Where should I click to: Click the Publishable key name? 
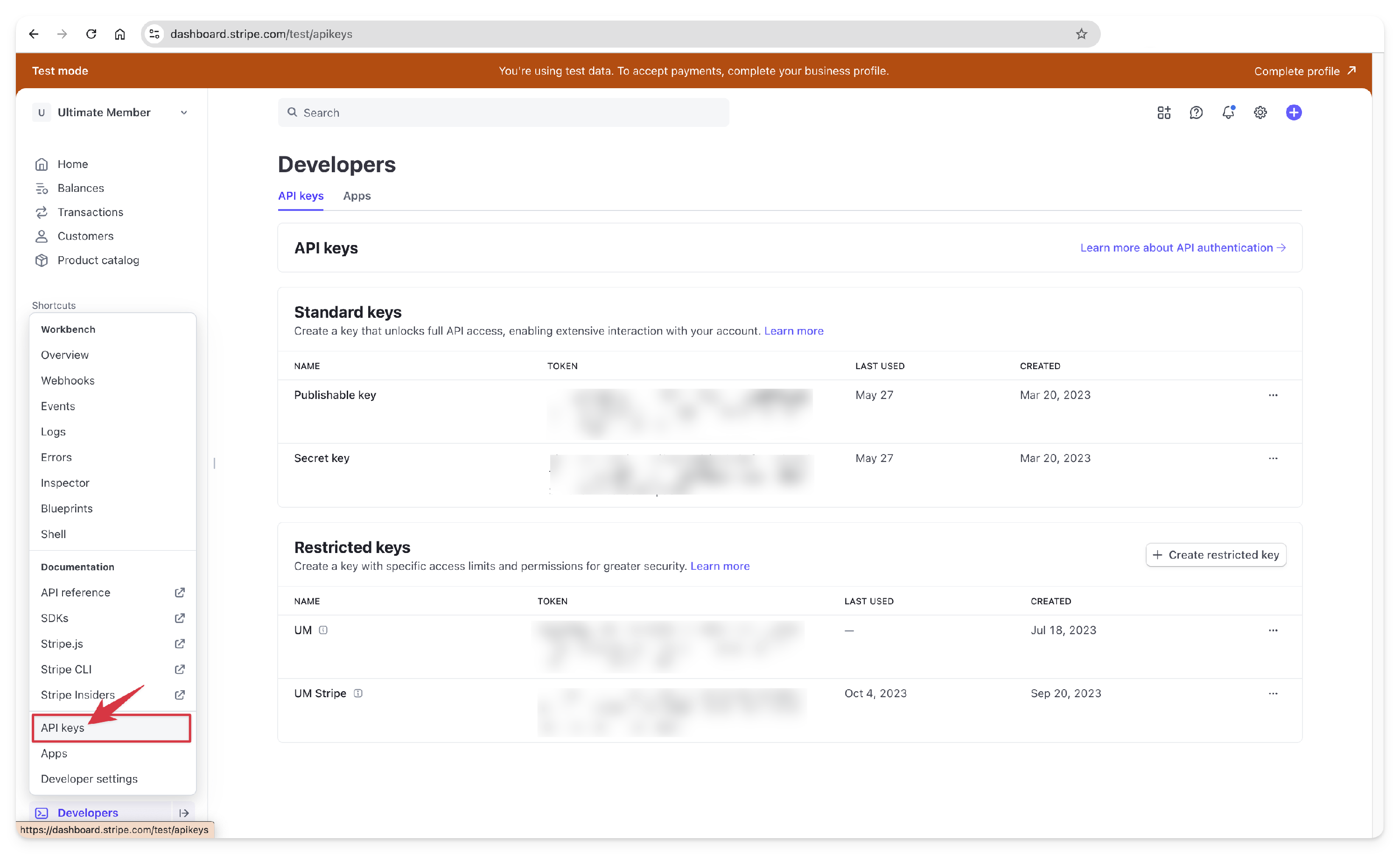tap(335, 395)
